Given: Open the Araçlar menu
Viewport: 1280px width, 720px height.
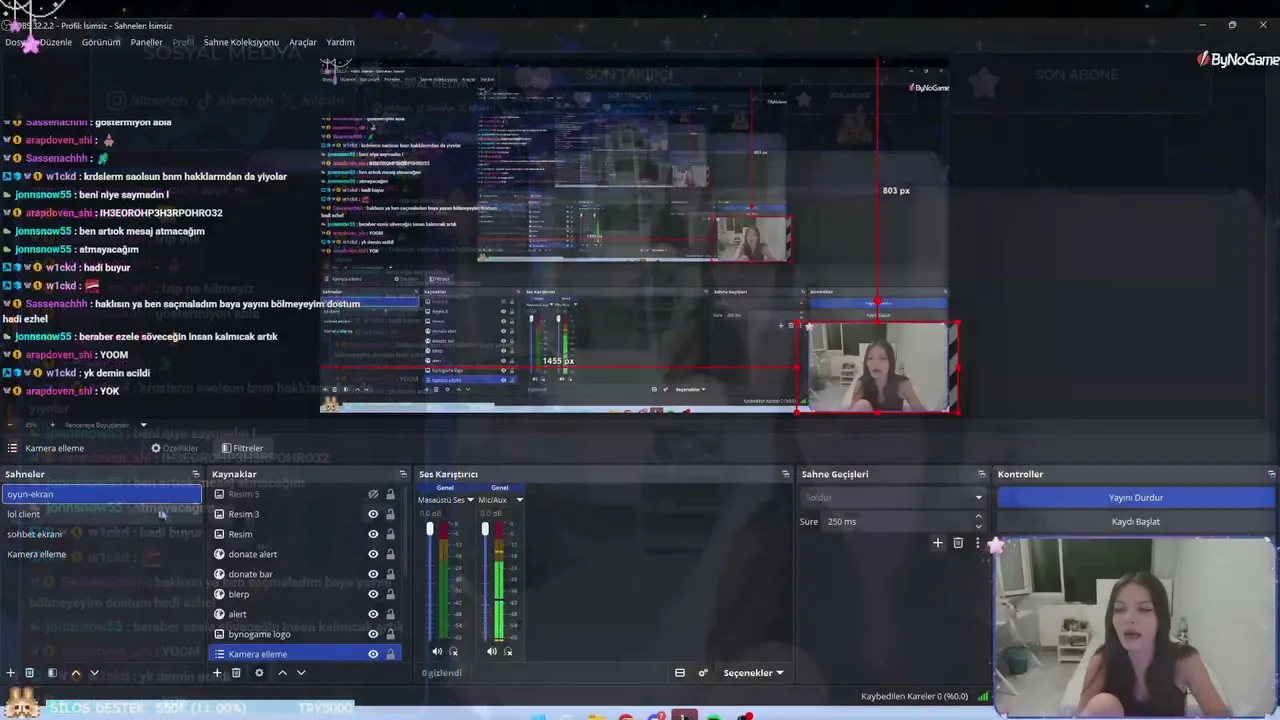Looking at the screenshot, I should 303,42.
